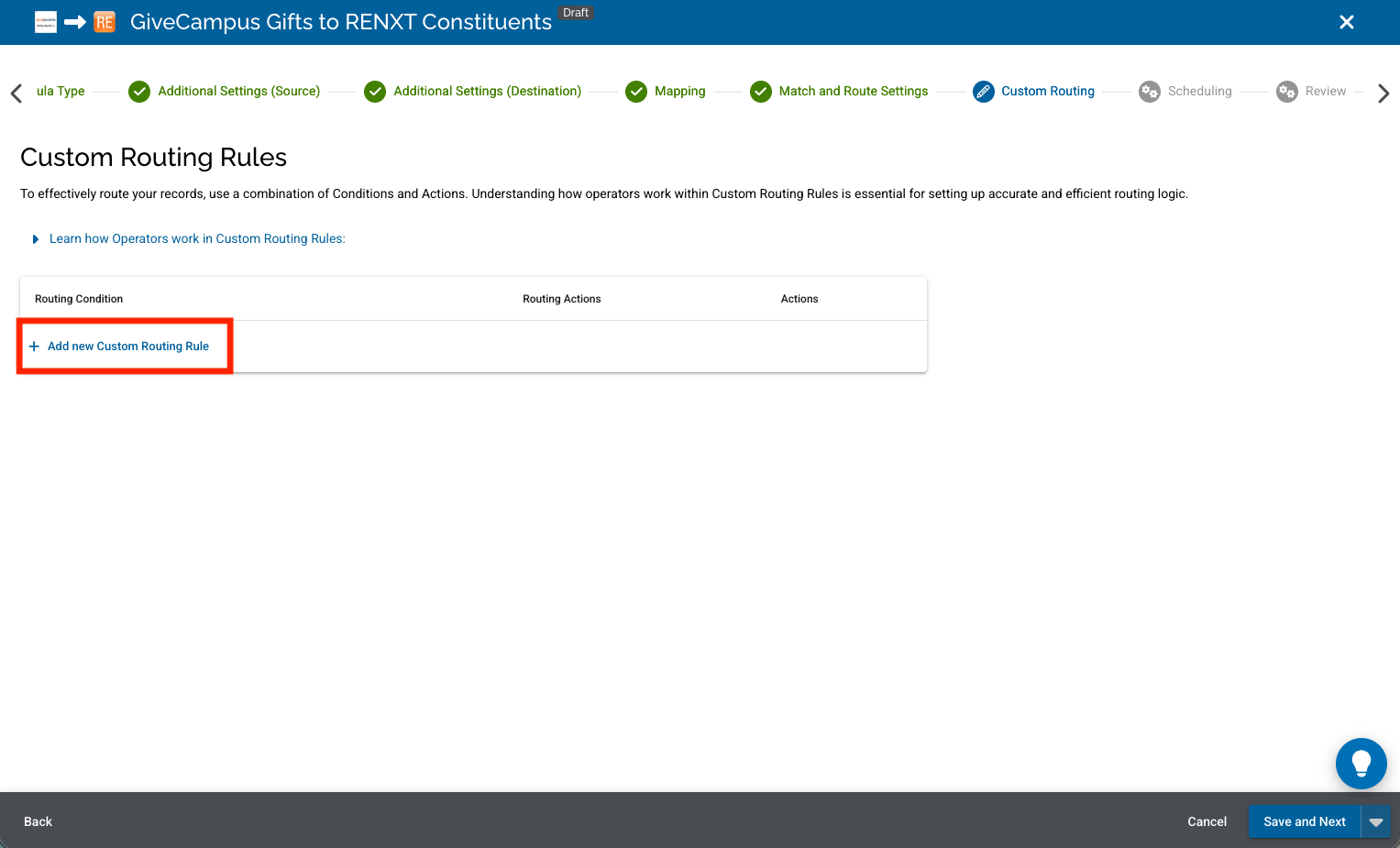Image resolution: width=1400 pixels, height=848 pixels.
Task: Click the gear icon beside Scheduling
Action: [1150, 92]
